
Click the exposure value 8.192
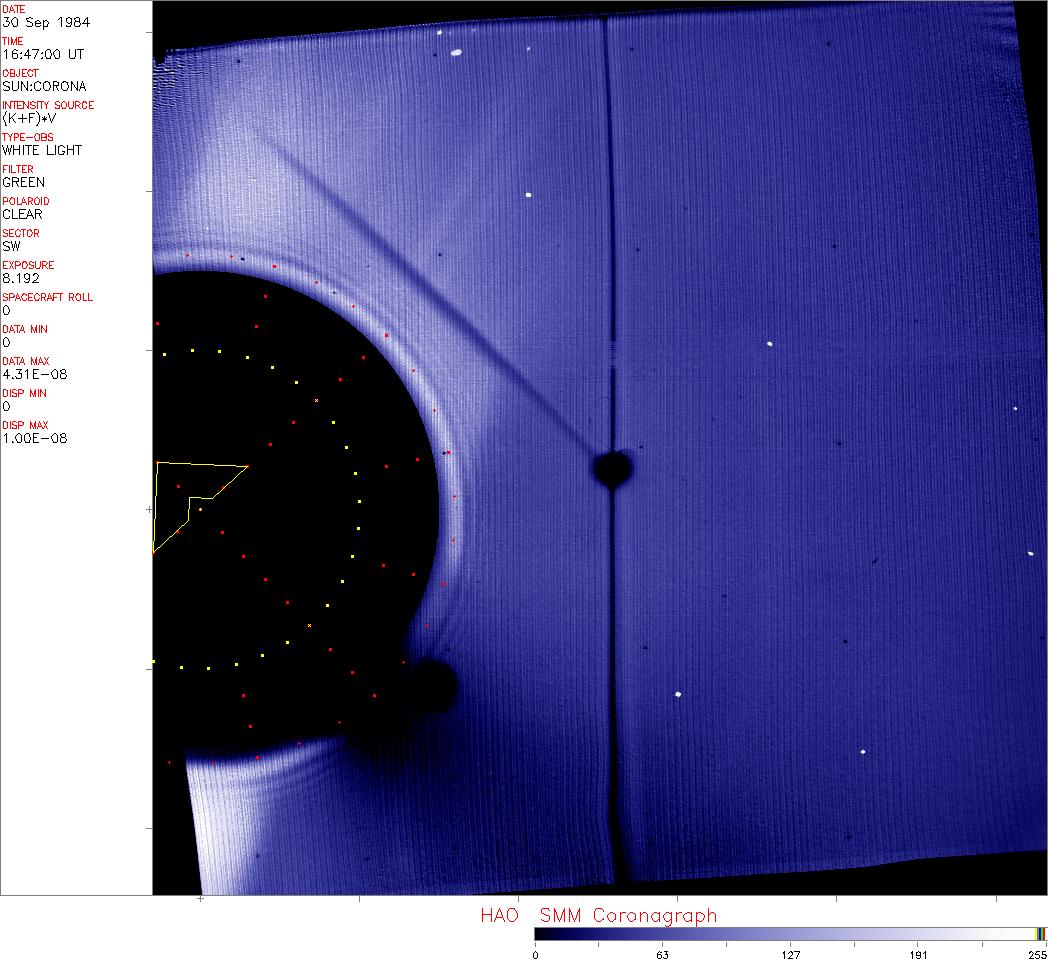(x=21, y=278)
